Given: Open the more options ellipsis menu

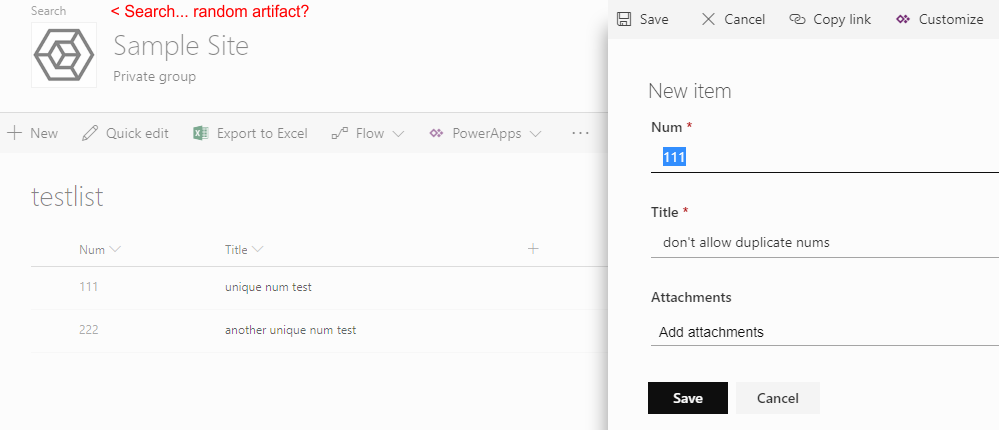Looking at the screenshot, I should click(x=580, y=133).
